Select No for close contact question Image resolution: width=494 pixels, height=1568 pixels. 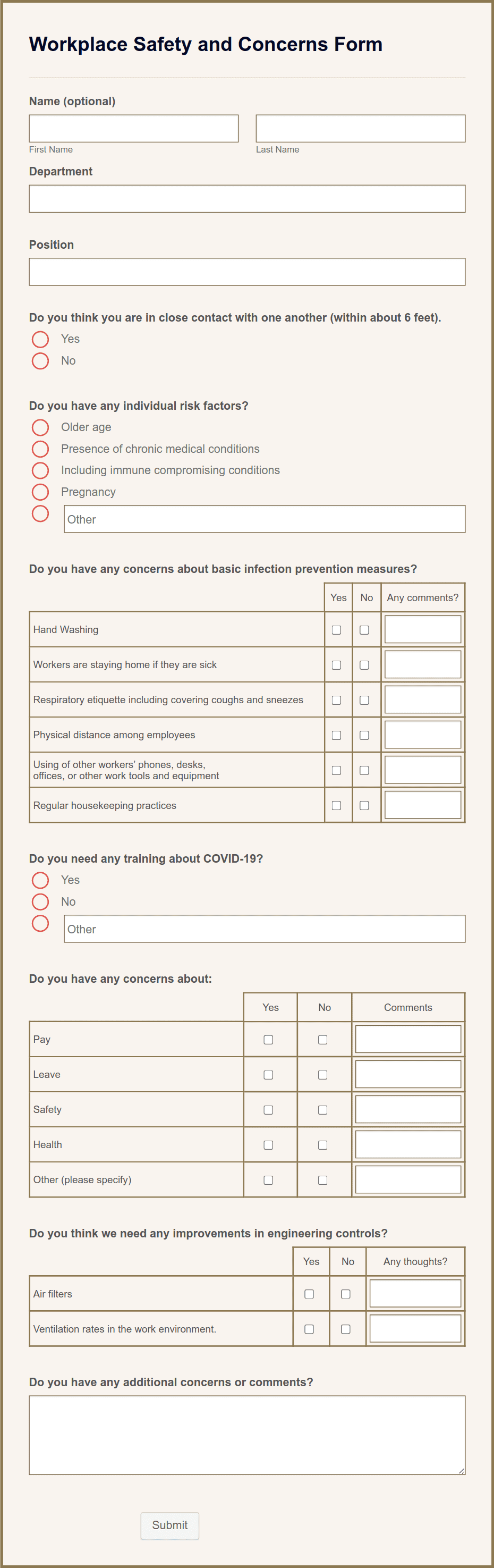click(x=40, y=360)
